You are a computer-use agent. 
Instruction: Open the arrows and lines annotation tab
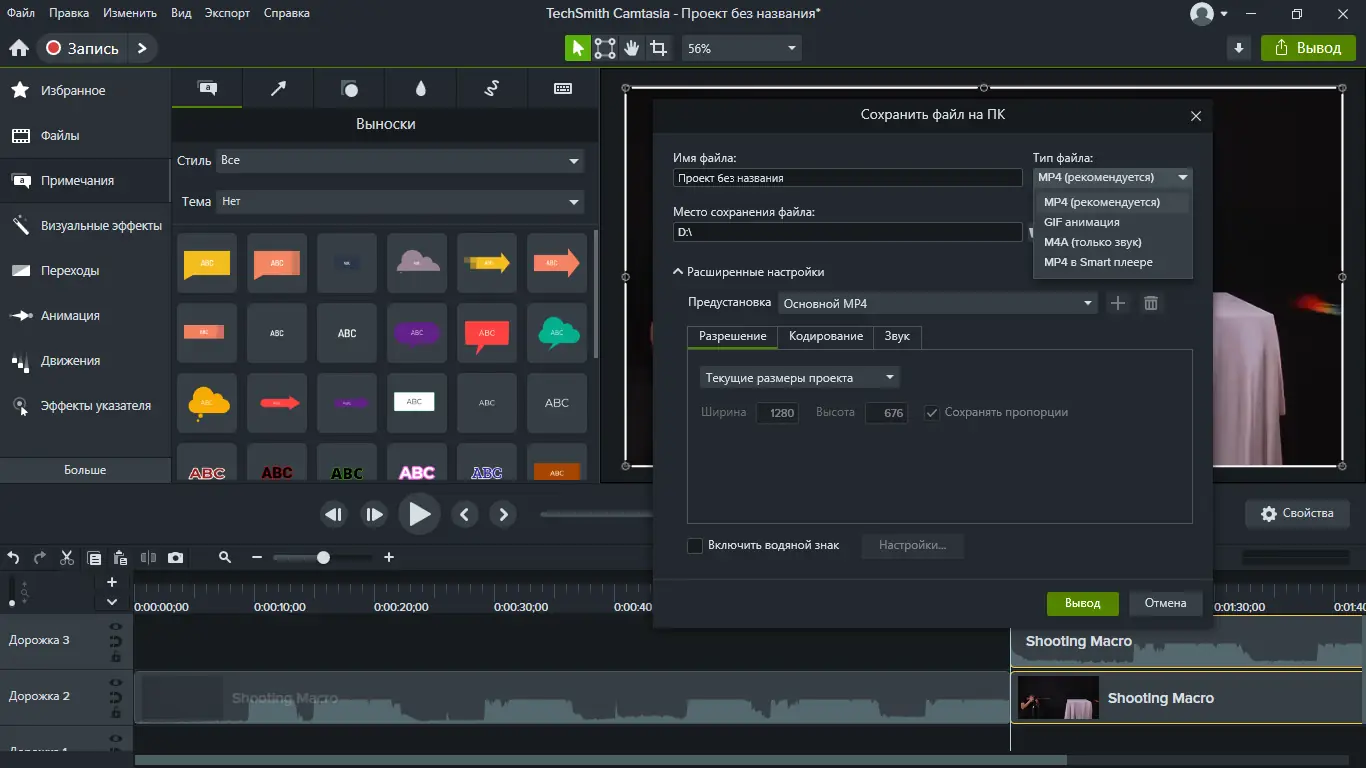pyautogui.click(x=278, y=89)
